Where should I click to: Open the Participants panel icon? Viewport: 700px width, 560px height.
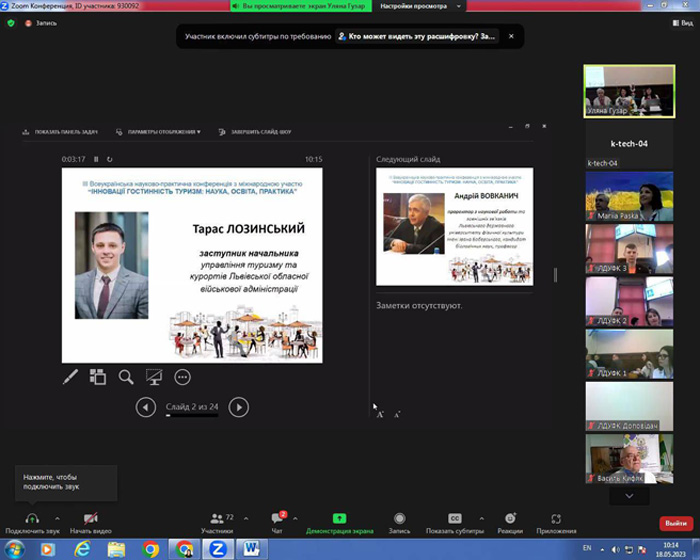tap(217, 518)
